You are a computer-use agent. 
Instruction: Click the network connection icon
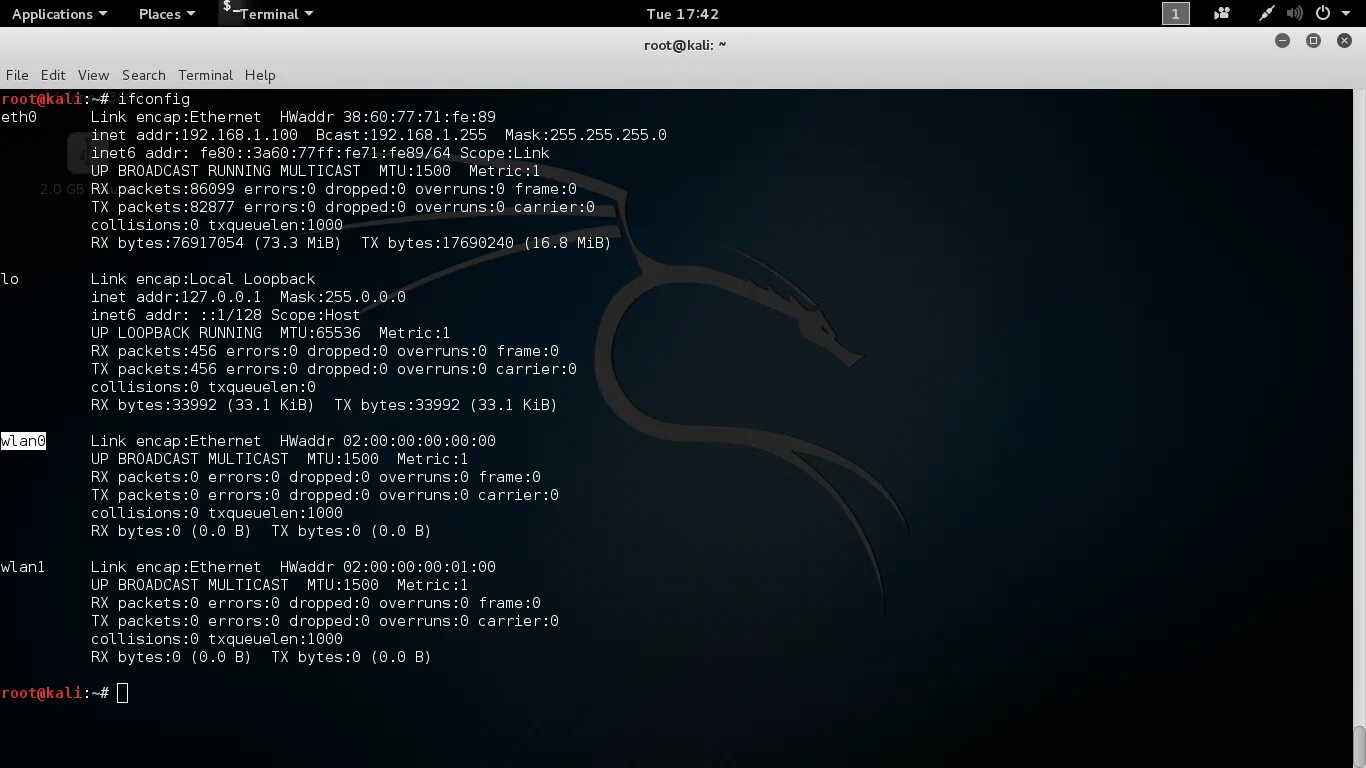click(x=1267, y=14)
